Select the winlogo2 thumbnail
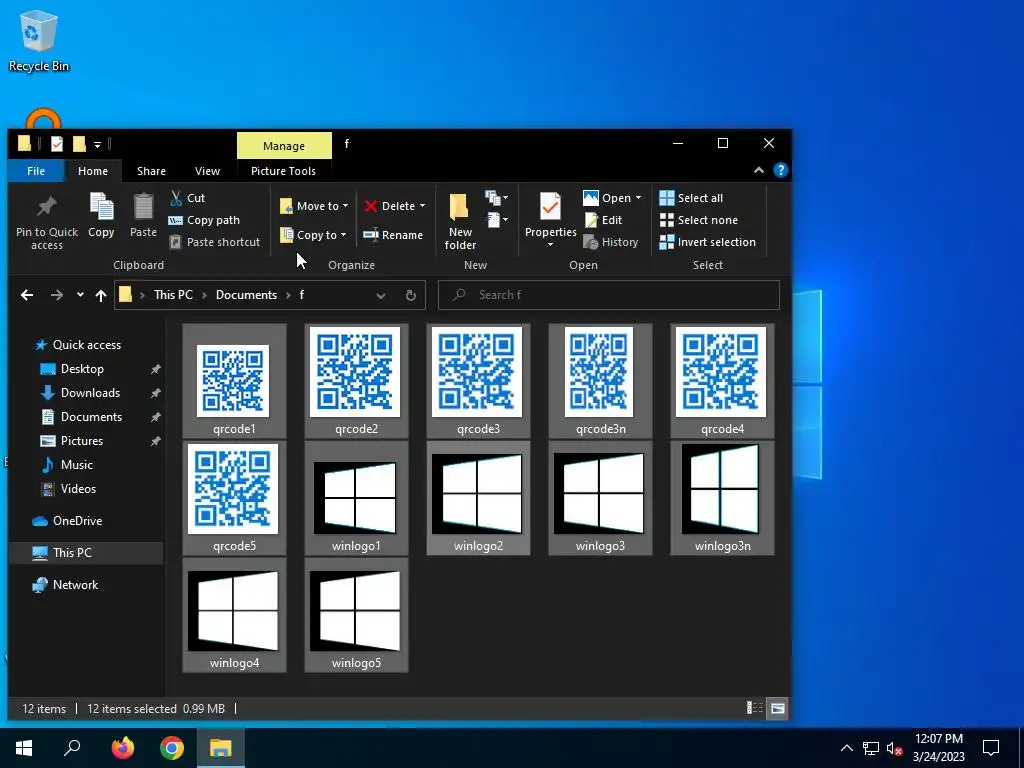 [x=478, y=498]
